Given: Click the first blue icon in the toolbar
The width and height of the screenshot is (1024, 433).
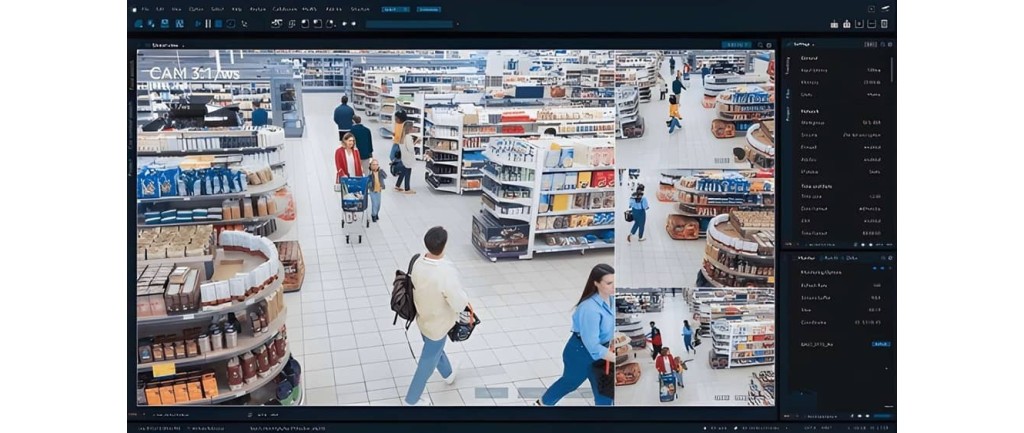Looking at the screenshot, I should tap(138, 24).
